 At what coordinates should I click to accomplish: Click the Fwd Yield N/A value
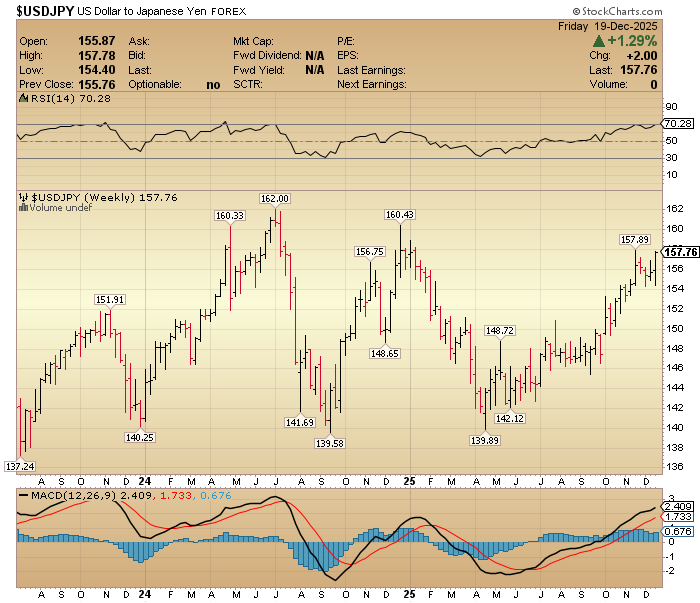[315, 70]
